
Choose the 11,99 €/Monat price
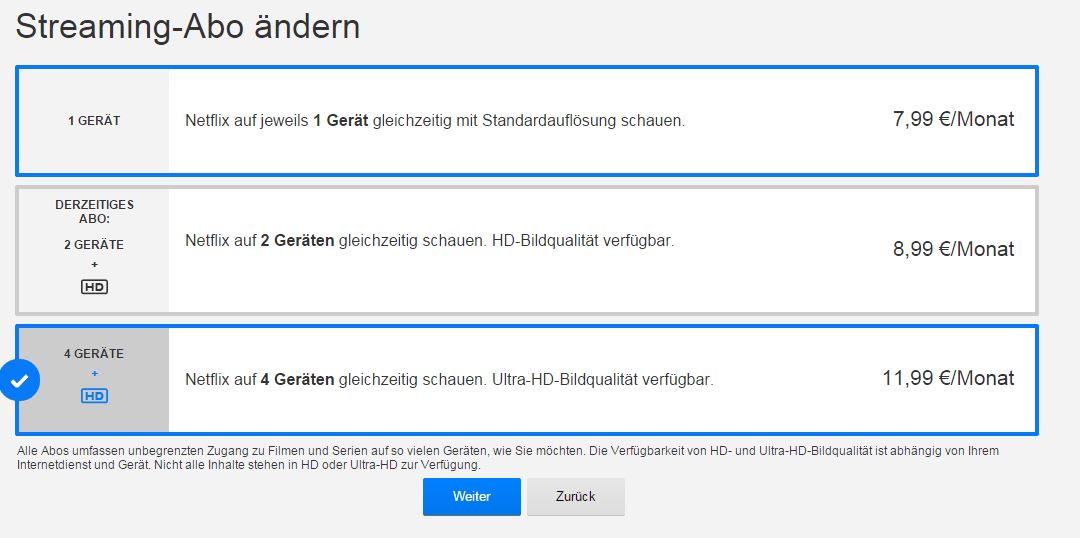[x=948, y=378]
